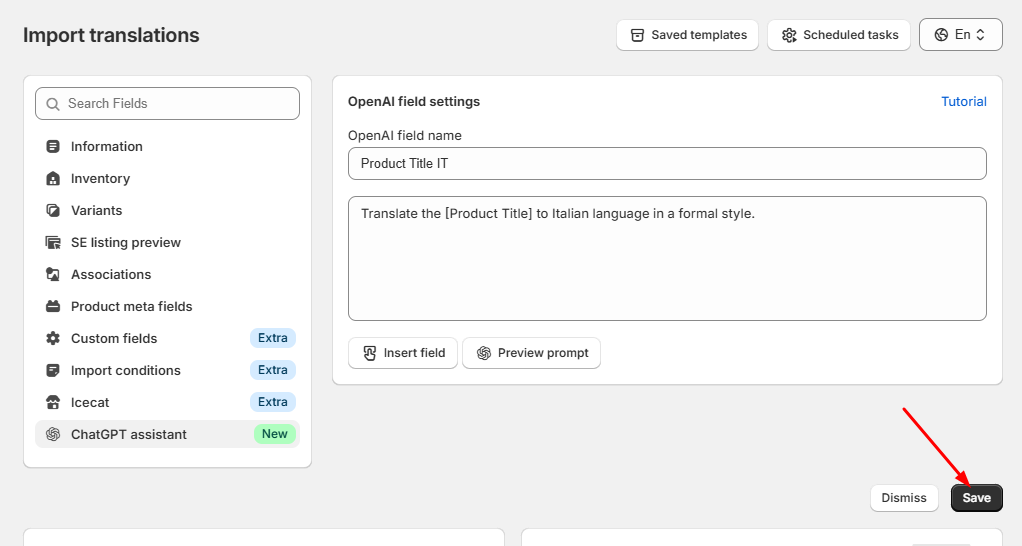Image resolution: width=1022 pixels, height=546 pixels.
Task: Focus the Search Fields input box
Action: coord(168,104)
